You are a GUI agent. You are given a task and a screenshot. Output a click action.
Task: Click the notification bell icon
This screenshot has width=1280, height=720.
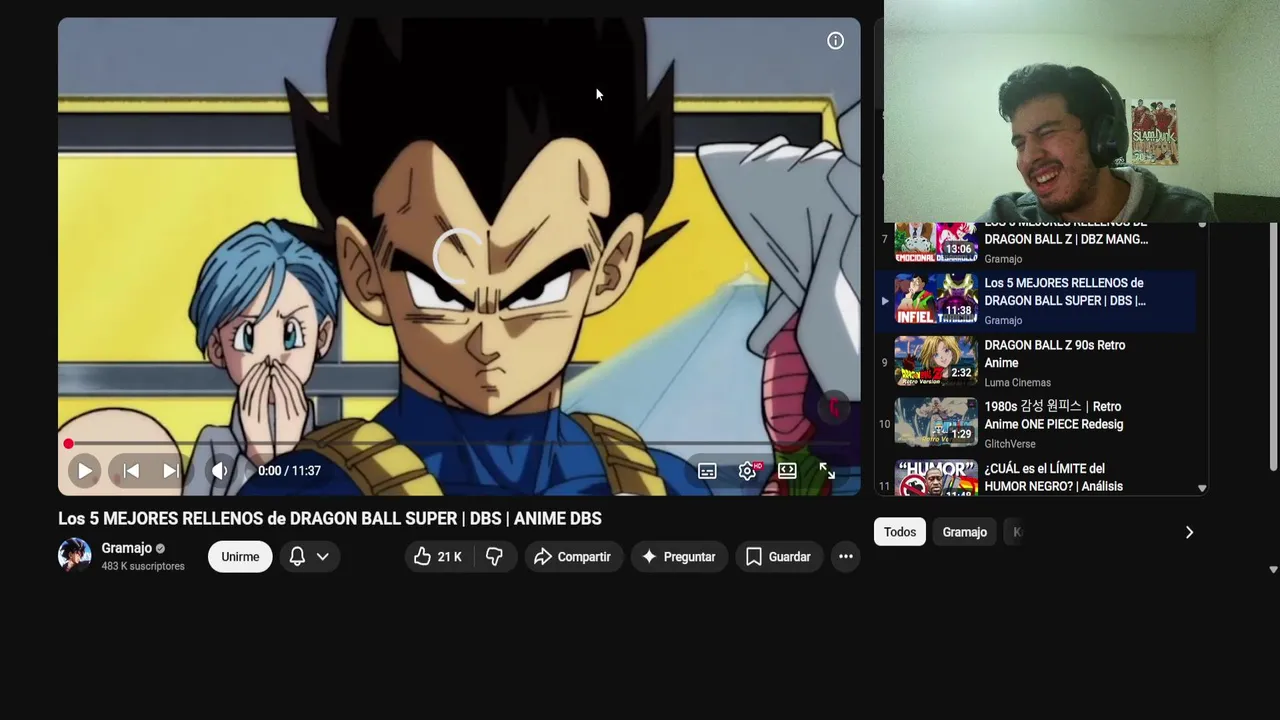pyautogui.click(x=297, y=557)
